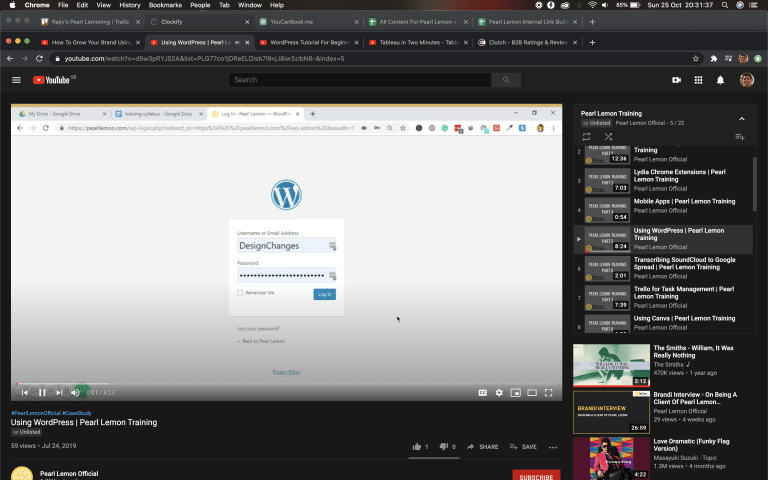Bookmark this page with the star

pos(696,58)
